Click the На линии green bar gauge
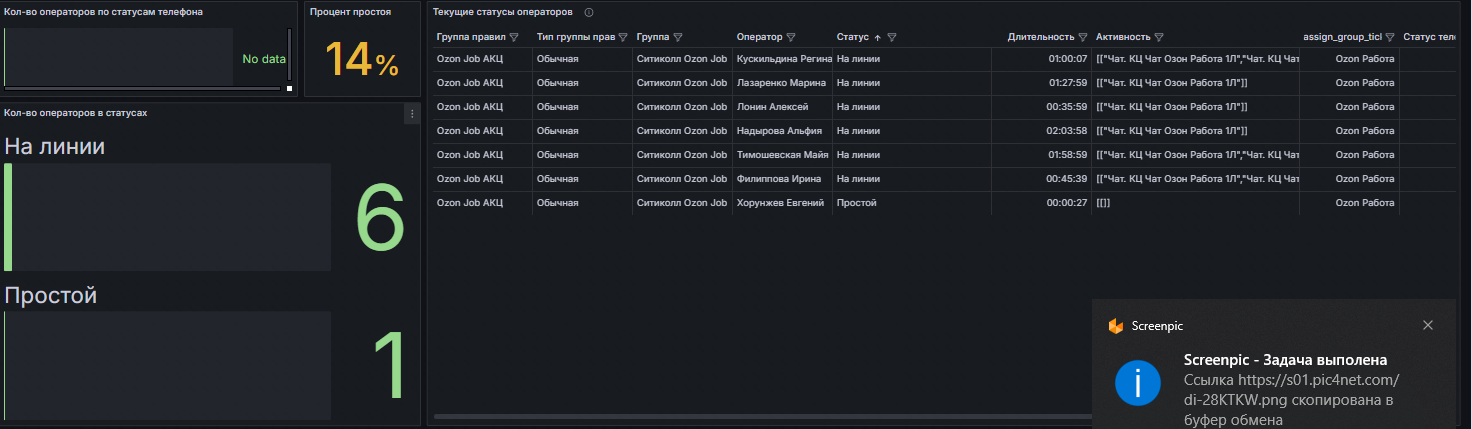1472x429 pixels. 168,217
